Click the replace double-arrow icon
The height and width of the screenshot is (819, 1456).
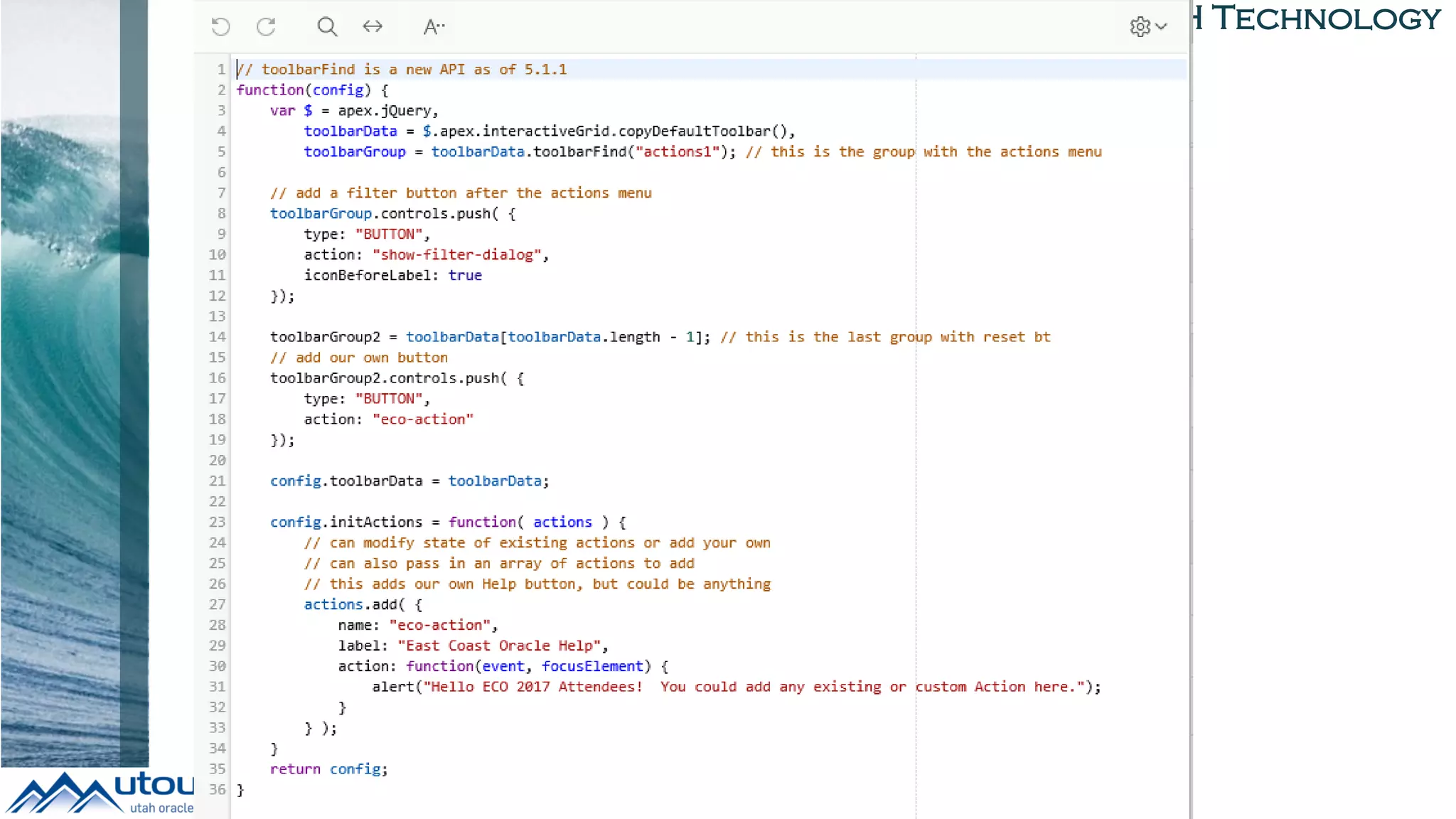click(373, 27)
